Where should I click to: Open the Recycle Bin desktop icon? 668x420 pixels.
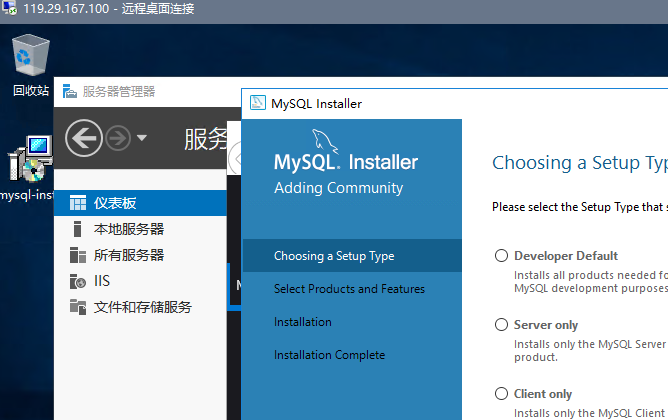coord(30,58)
